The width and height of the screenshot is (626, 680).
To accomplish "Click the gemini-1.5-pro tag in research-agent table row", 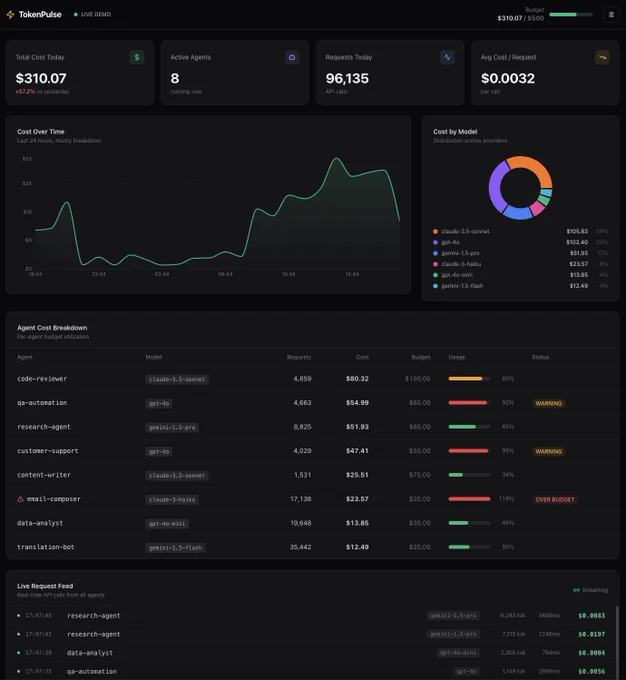I will click(x=172, y=427).
